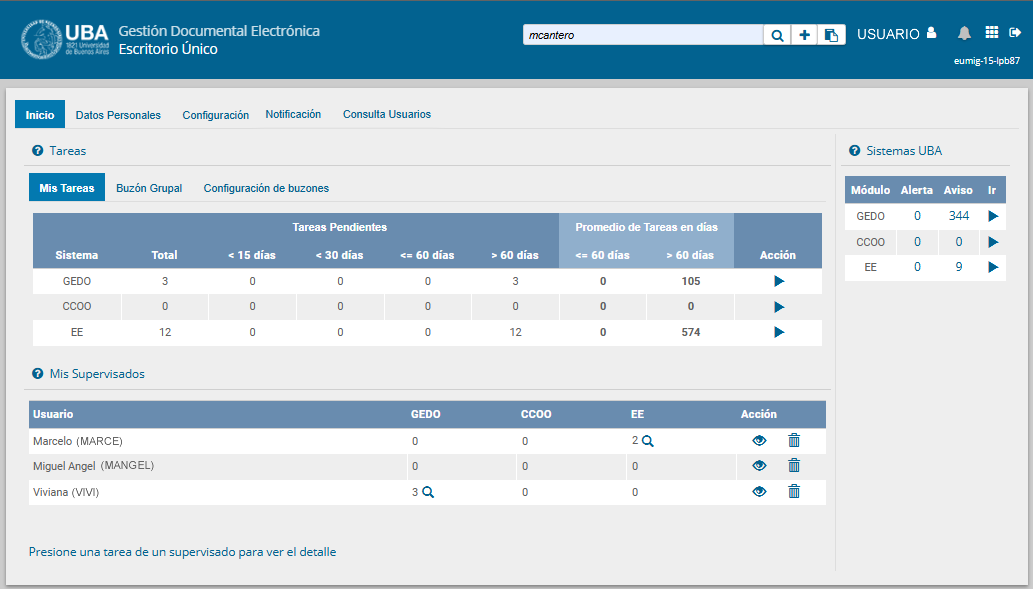Toggle the eye icon for Miguel Angel
This screenshot has height=591, width=1033.
tap(759, 465)
